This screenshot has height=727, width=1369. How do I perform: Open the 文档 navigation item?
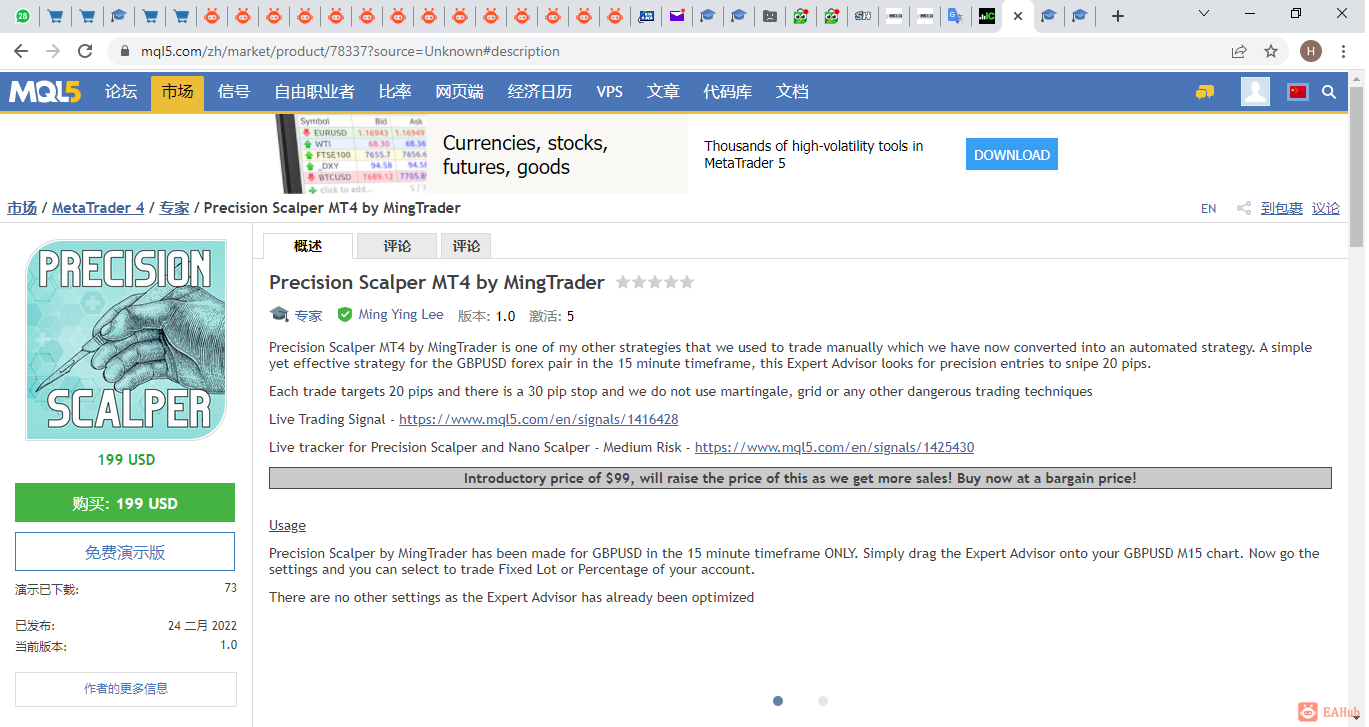click(792, 92)
